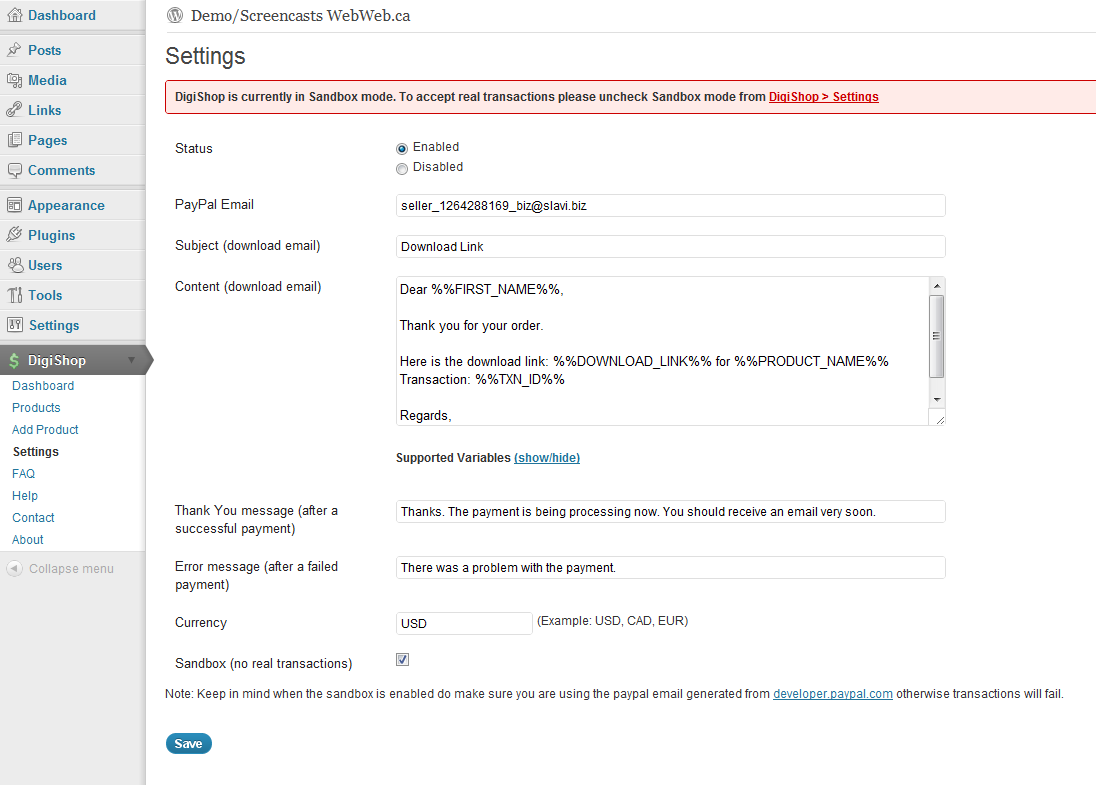Click the content textarea scrollbar thumb
The width and height of the screenshot is (1096, 785).
click(937, 336)
